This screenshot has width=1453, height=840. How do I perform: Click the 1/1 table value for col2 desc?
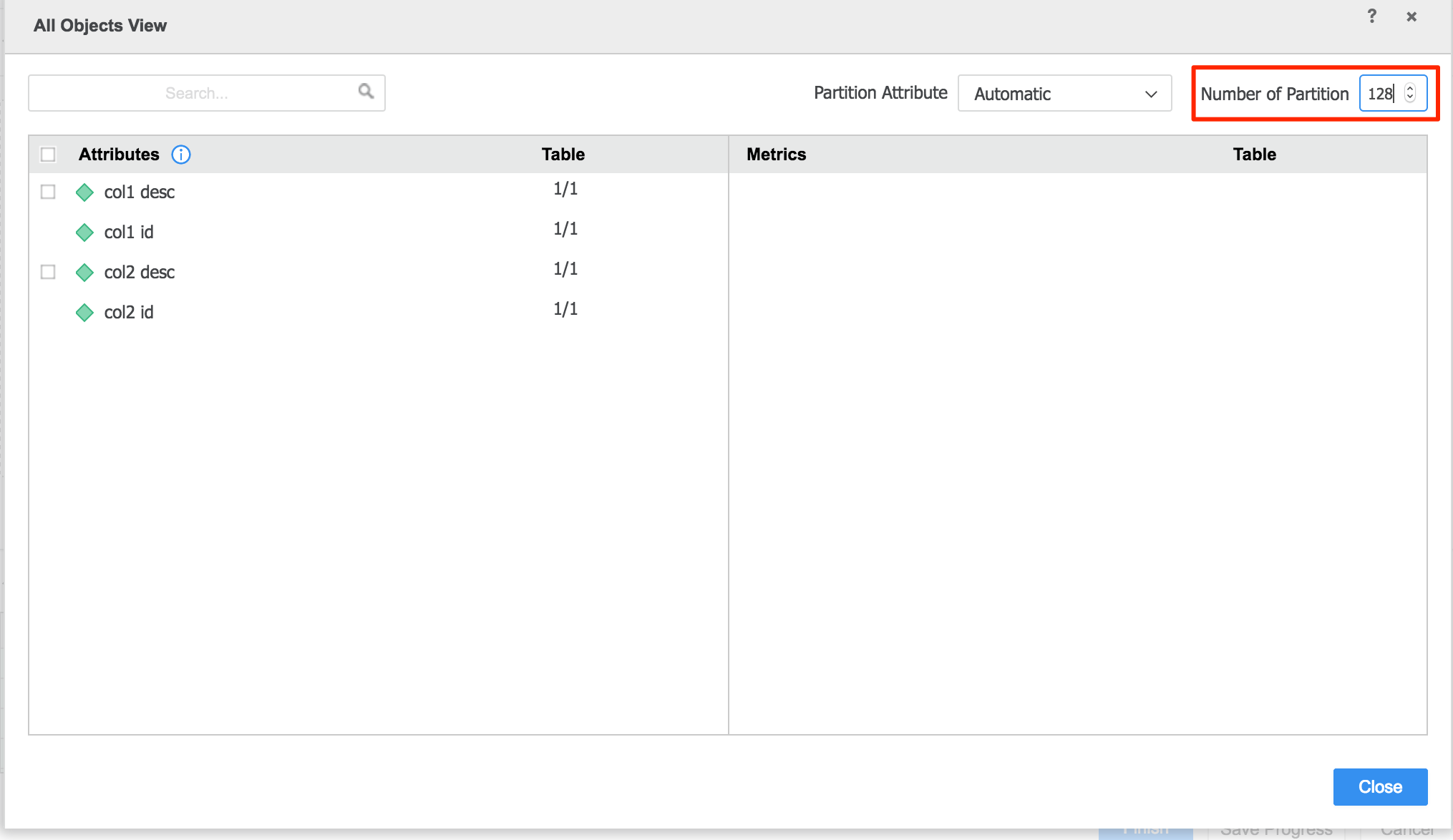(x=565, y=269)
